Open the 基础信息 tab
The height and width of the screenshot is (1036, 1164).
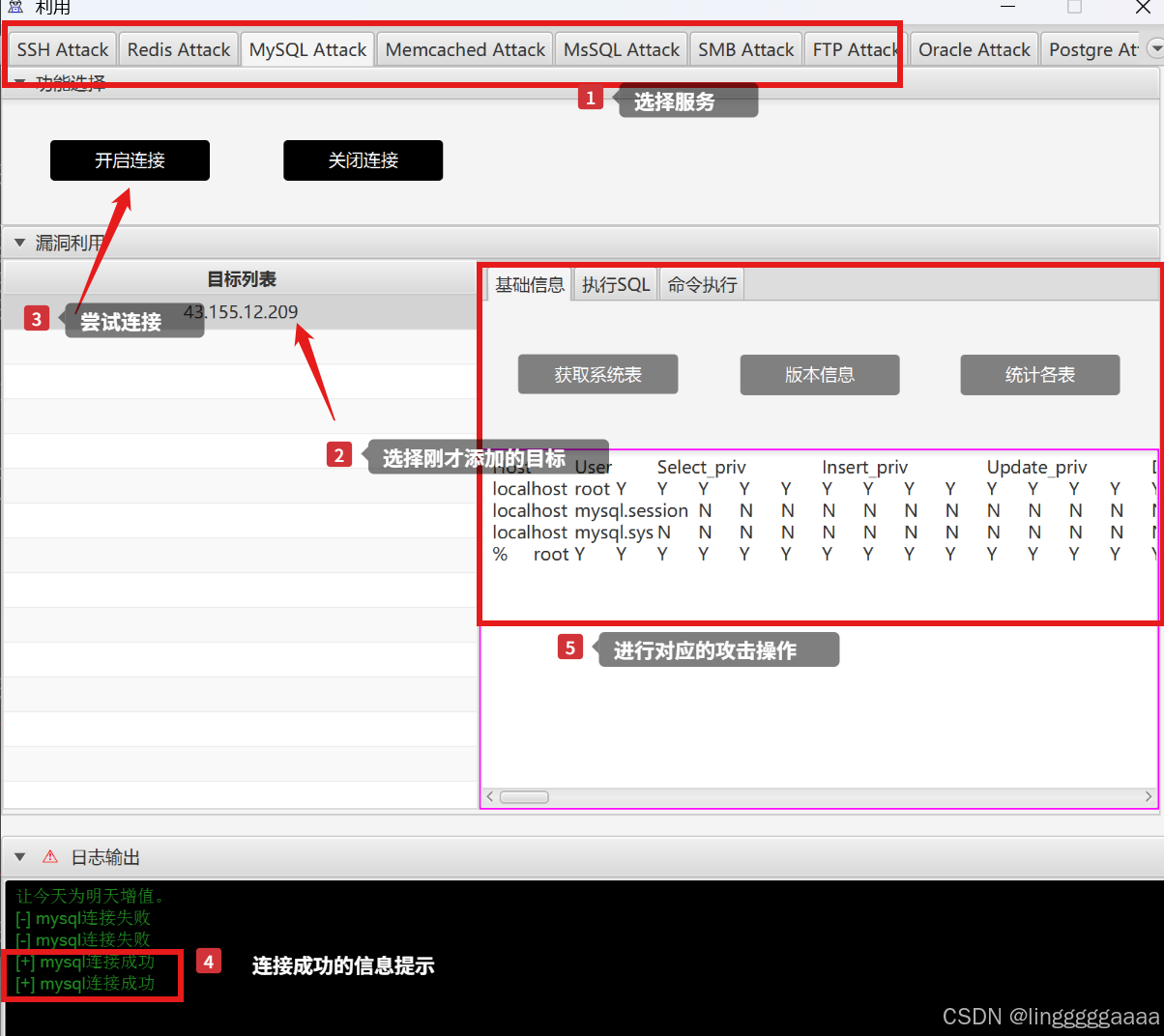(x=529, y=284)
